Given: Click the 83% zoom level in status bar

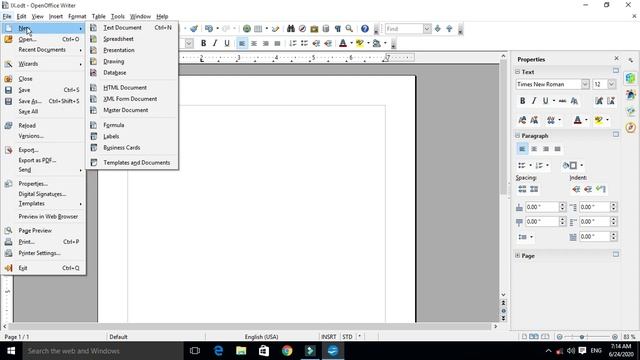Looking at the screenshot, I should [x=629, y=337].
